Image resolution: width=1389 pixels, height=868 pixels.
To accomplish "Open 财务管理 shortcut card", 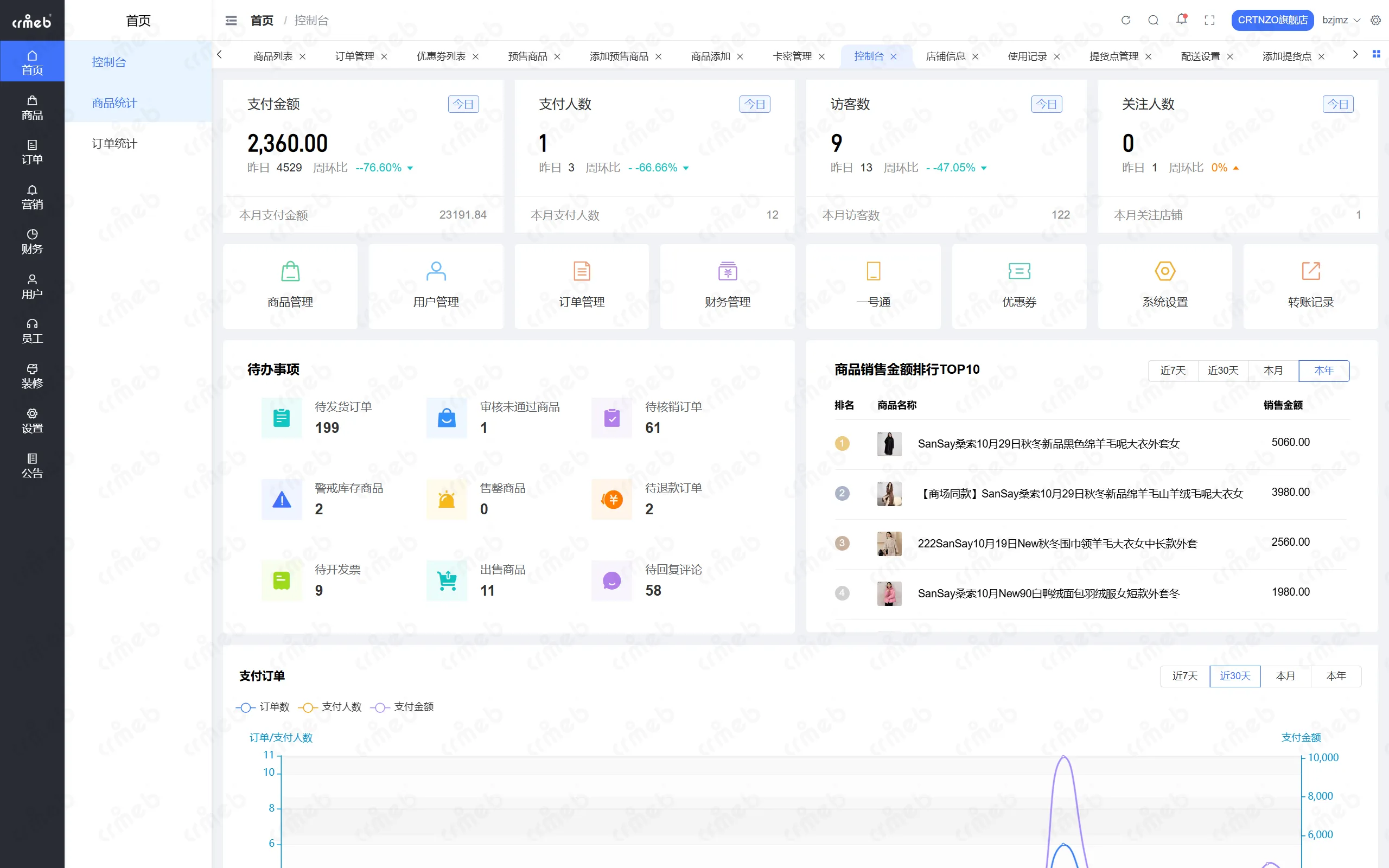I will (x=727, y=286).
